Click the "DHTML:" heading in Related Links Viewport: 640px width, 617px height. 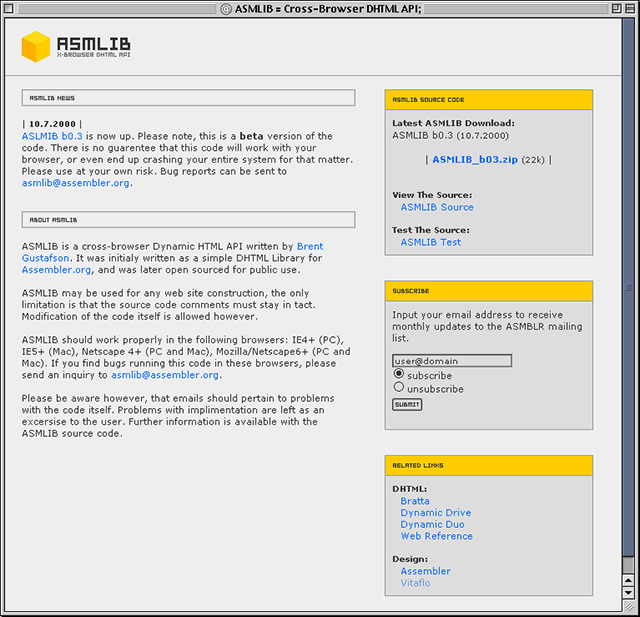click(409, 489)
